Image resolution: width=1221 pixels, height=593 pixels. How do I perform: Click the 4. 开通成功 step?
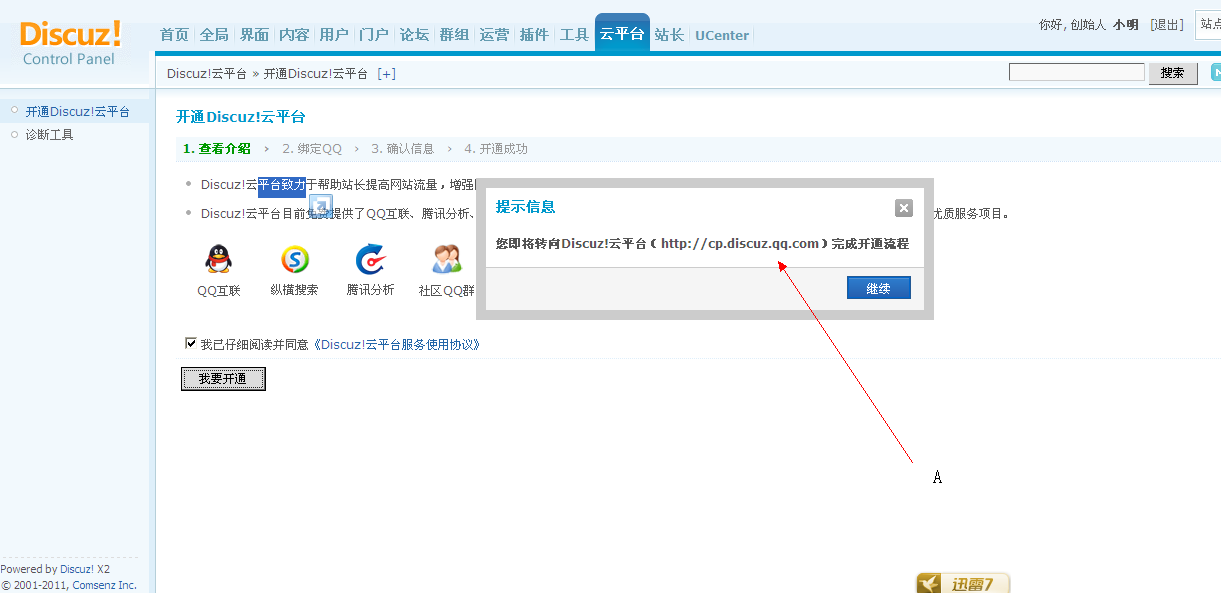point(496,149)
